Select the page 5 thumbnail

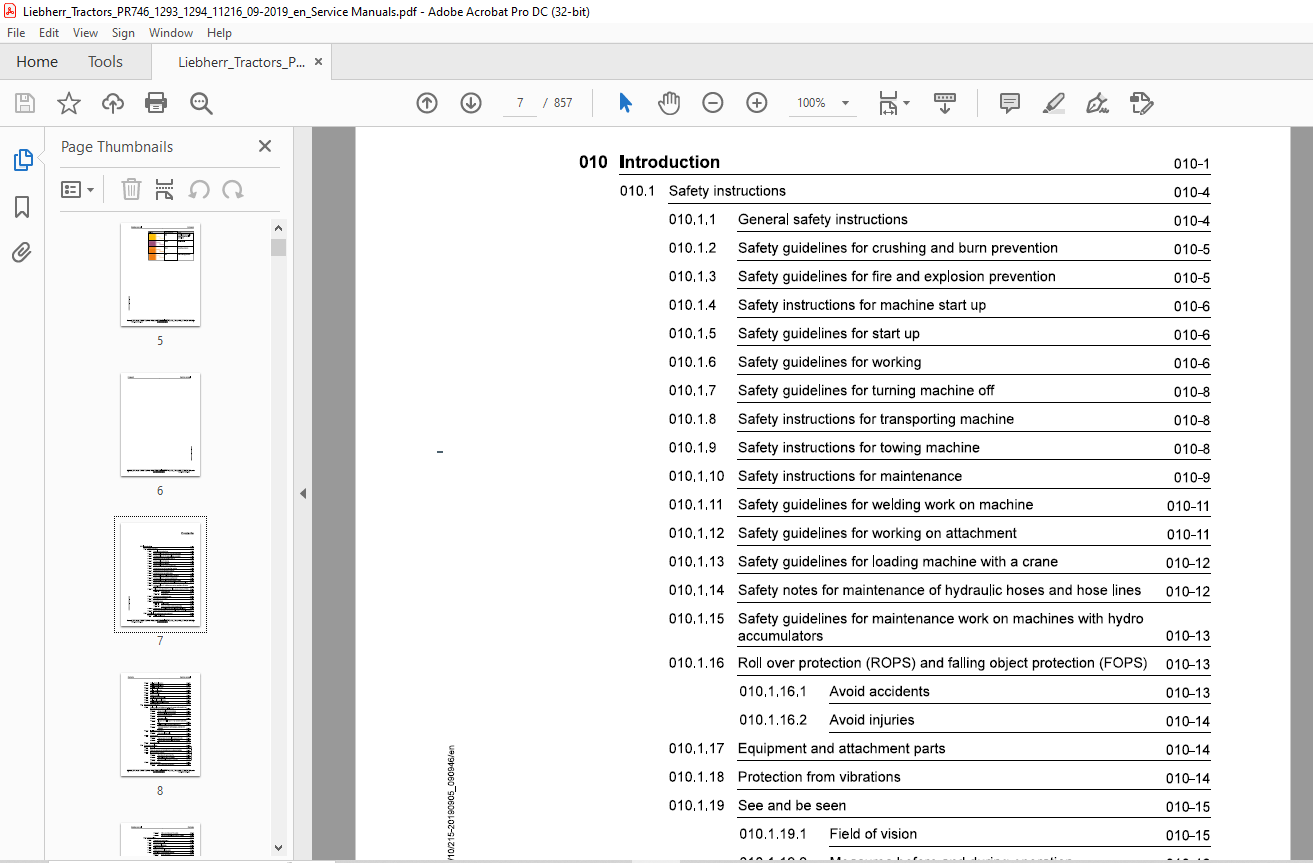(x=160, y=274)
